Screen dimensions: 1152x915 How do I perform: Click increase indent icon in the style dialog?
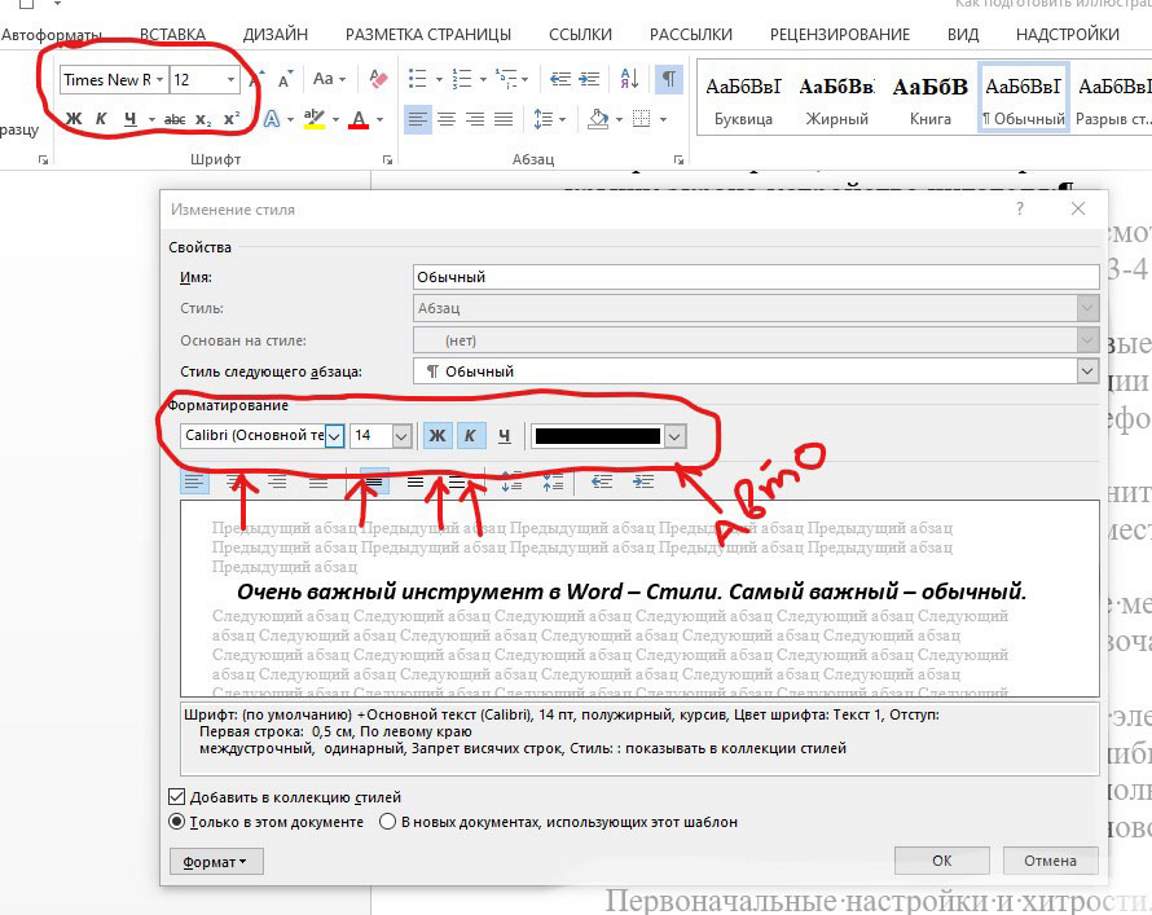point(643,482)
